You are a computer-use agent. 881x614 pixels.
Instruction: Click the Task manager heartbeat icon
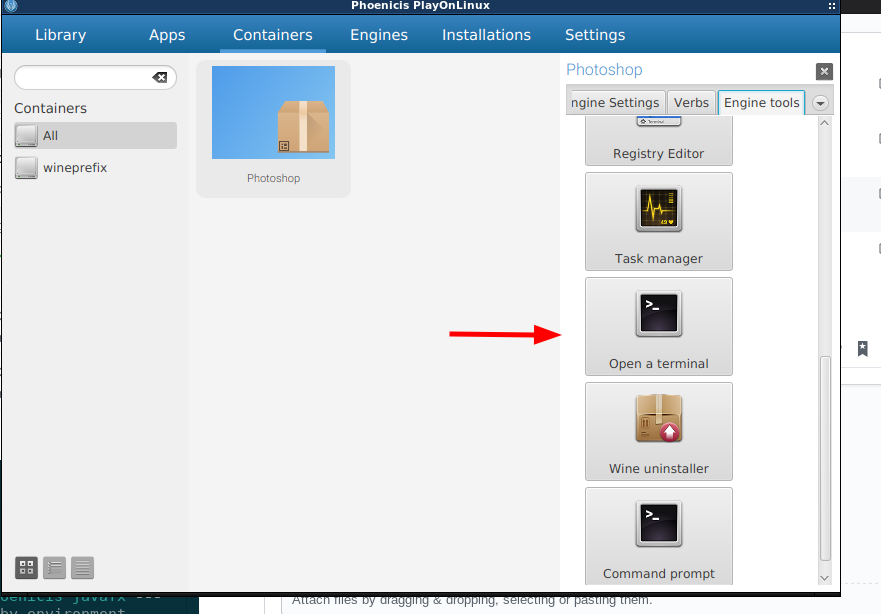[x=659, y=208]
